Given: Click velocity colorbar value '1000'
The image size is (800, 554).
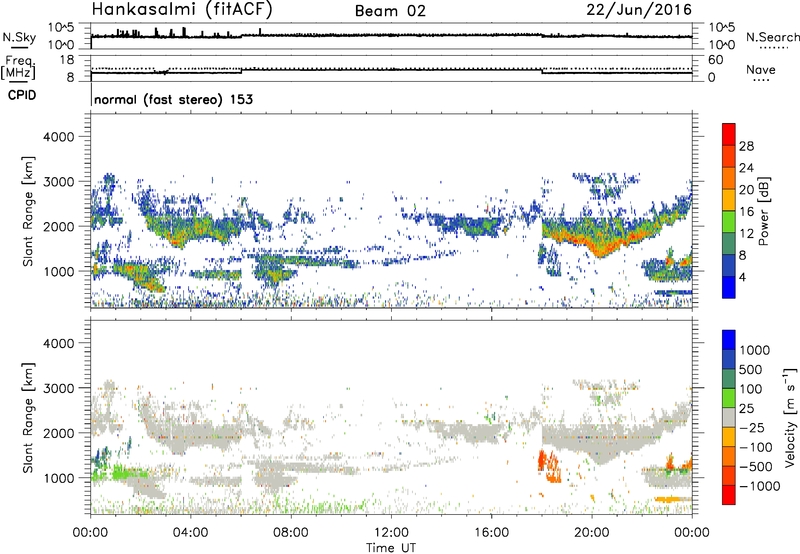Looking at the screenshot, I should [x=755, y=350].
